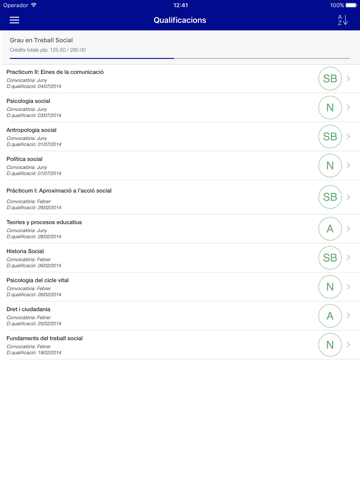Viewport: 360px width, 480px height.
Task: Tap the battery indicator in status bar
Action: 351,5
